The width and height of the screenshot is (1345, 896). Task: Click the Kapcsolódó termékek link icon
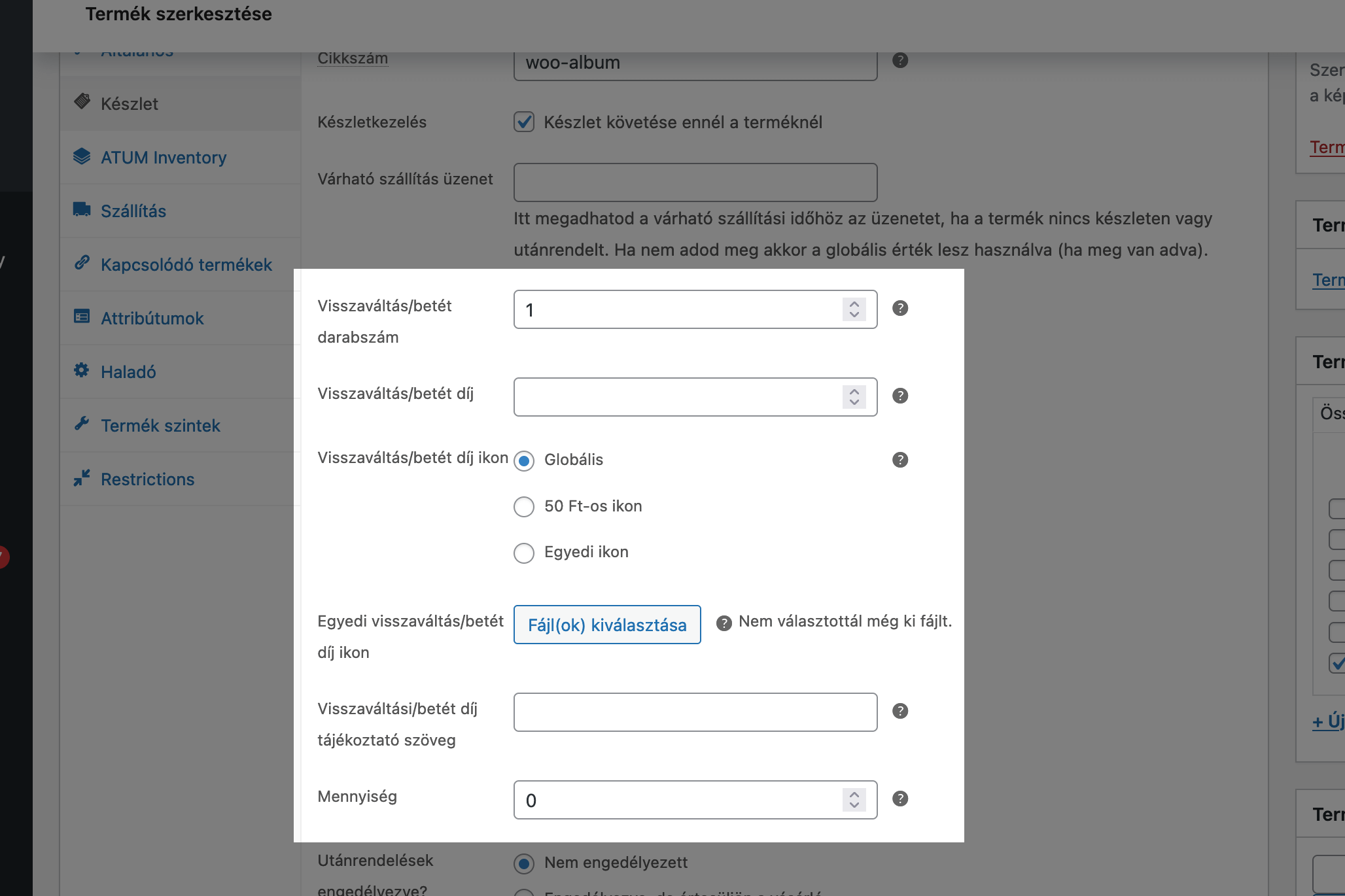[82, 262]
